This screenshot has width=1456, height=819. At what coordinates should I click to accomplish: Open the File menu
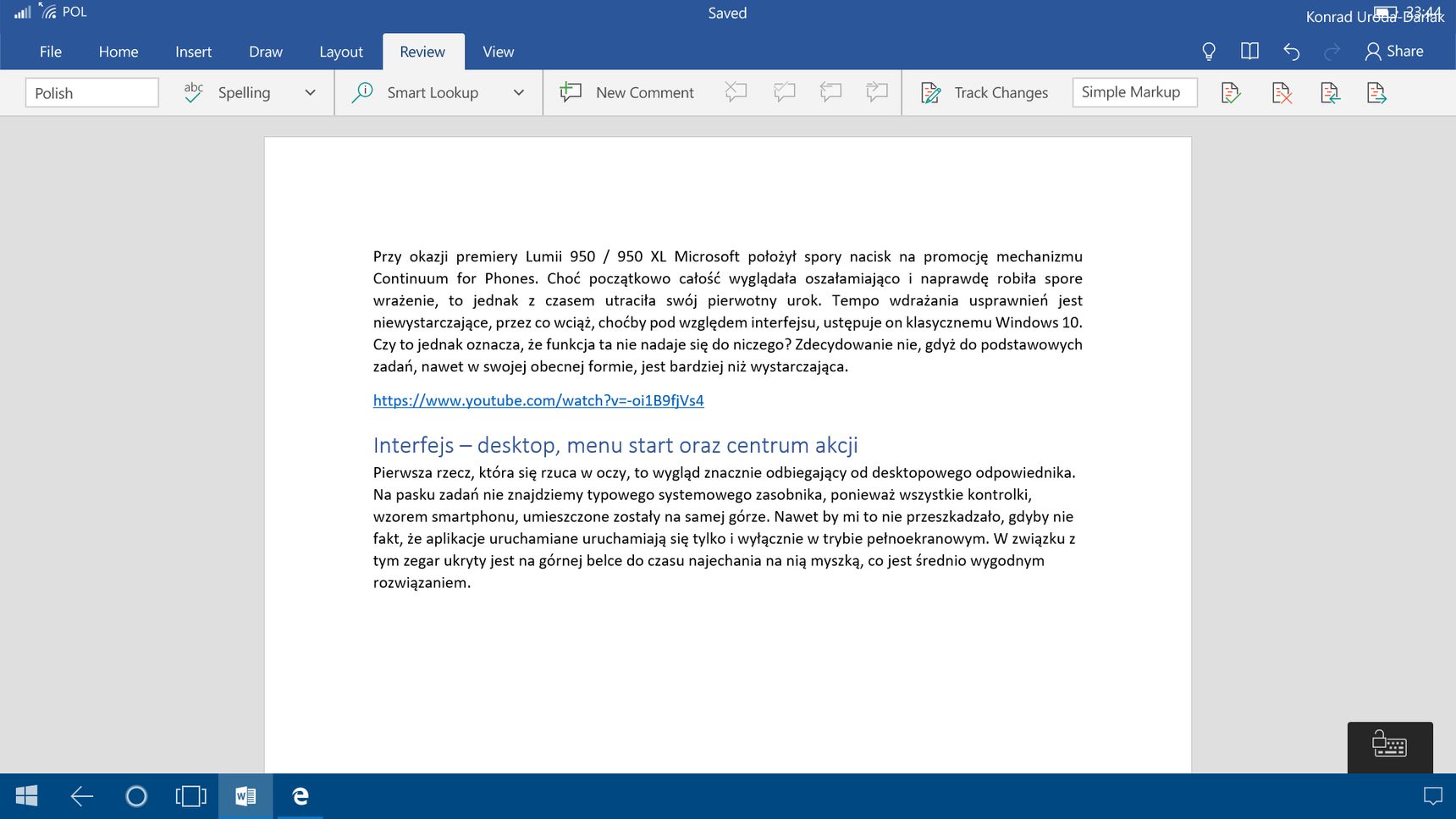[51, 52]
